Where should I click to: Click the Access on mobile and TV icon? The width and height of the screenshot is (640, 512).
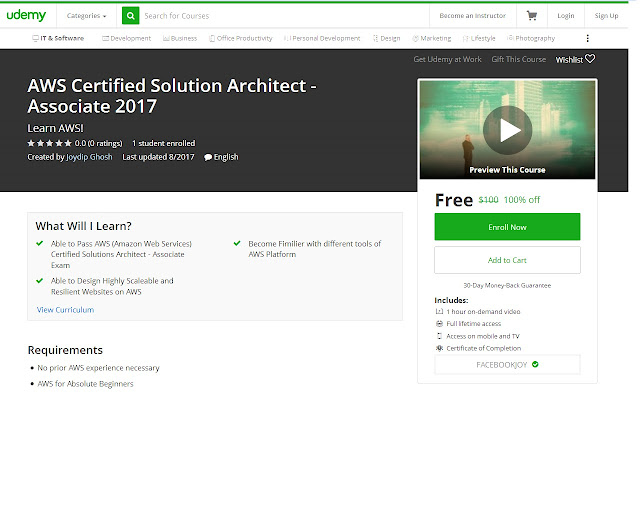tap(439, 336)
